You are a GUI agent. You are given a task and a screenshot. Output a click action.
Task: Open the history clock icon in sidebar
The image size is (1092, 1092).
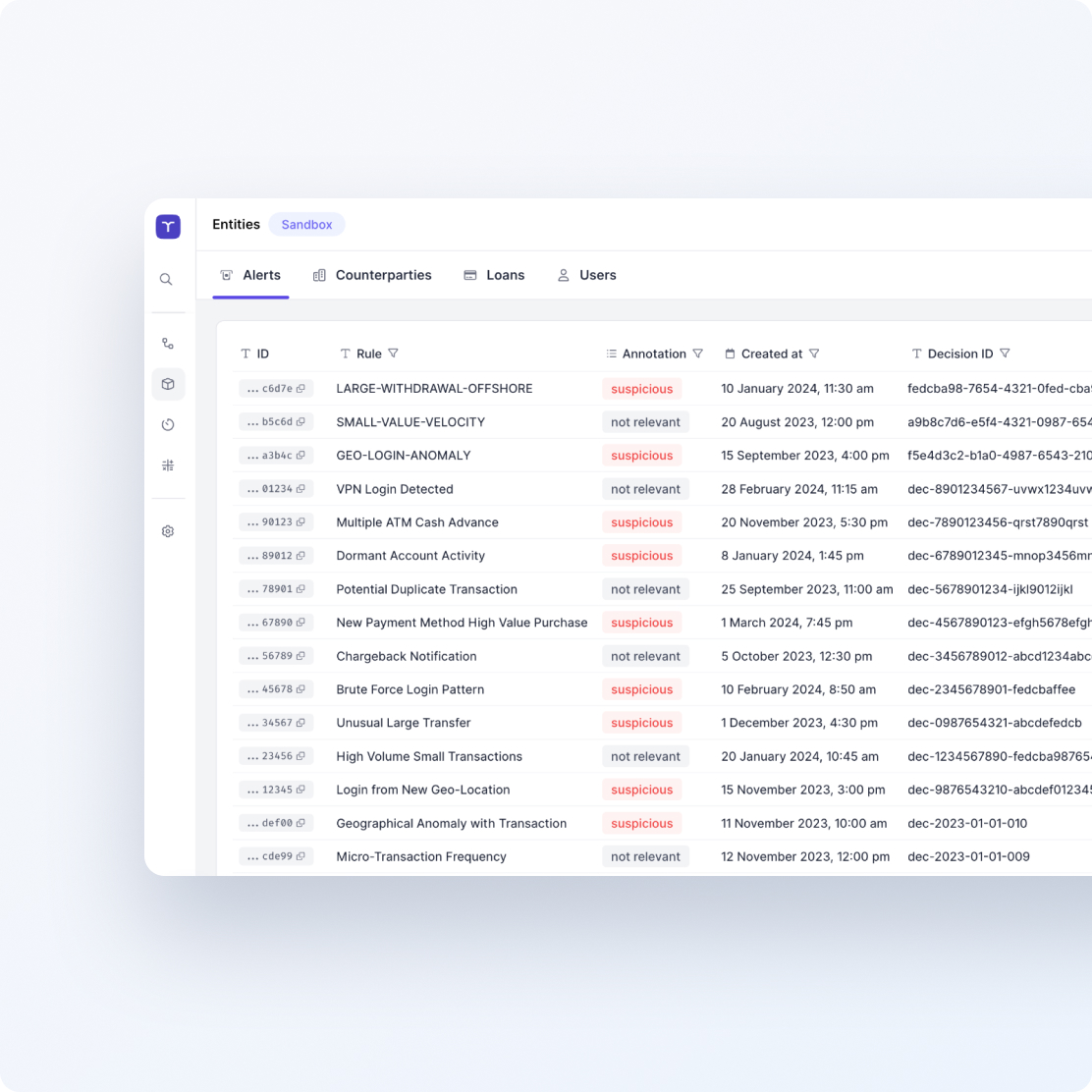168,425
